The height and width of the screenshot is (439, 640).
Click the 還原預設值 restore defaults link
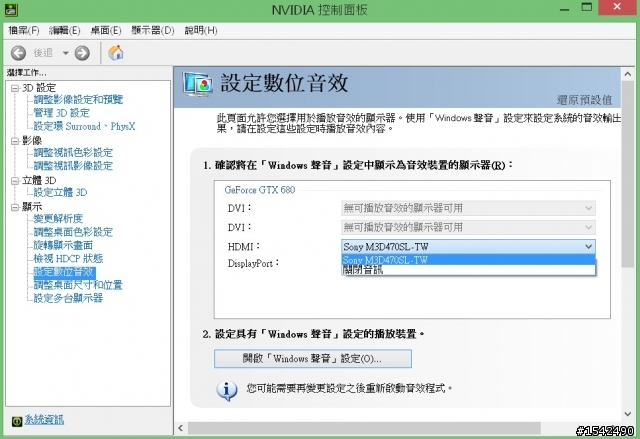tap(584, 100)
